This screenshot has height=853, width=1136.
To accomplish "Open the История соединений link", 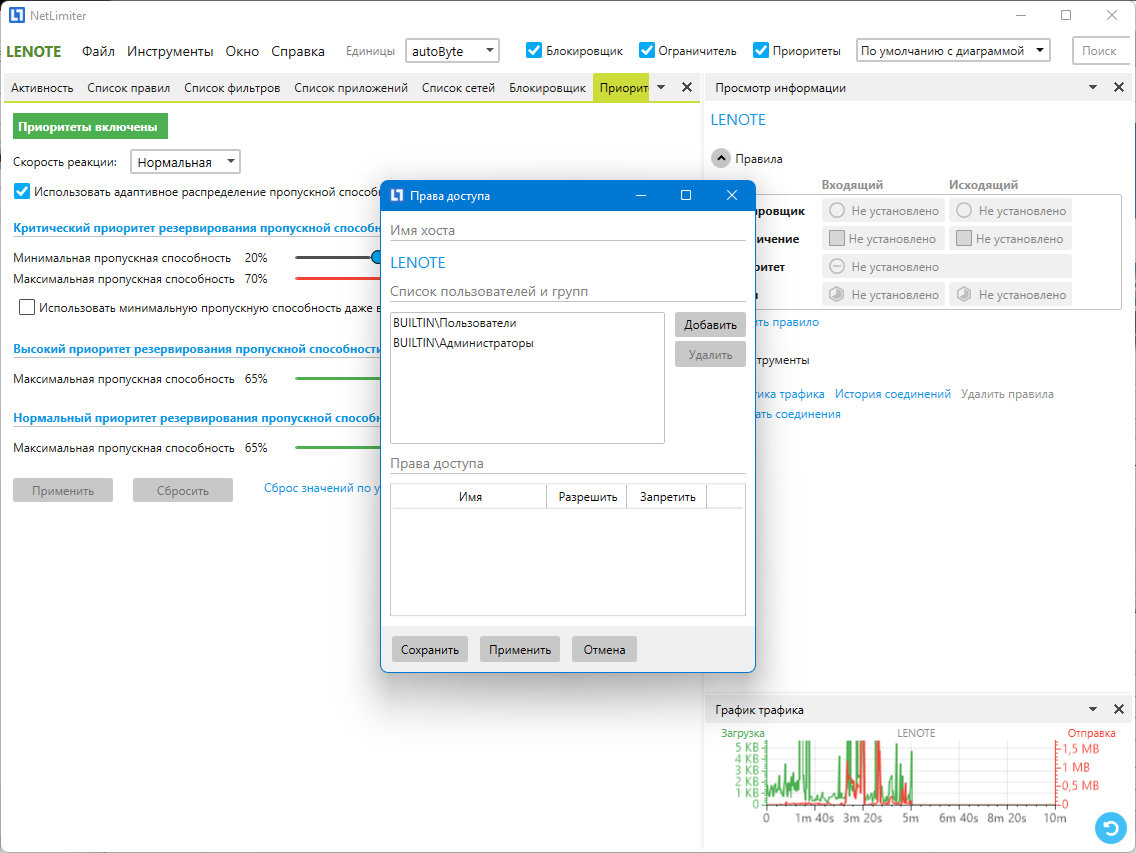I will (893, 394).
